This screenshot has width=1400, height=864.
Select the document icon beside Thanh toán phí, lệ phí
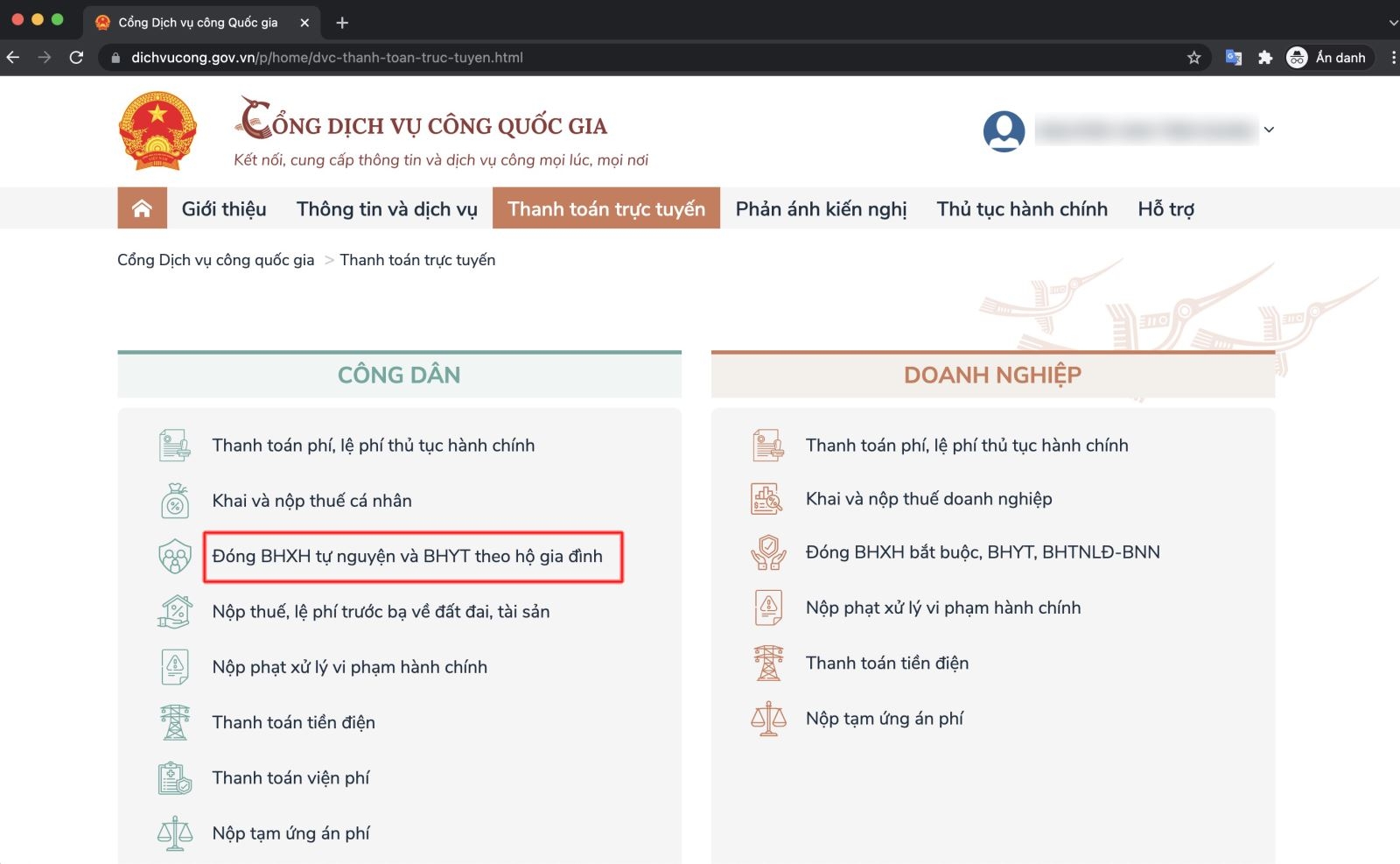click(175, 445)
